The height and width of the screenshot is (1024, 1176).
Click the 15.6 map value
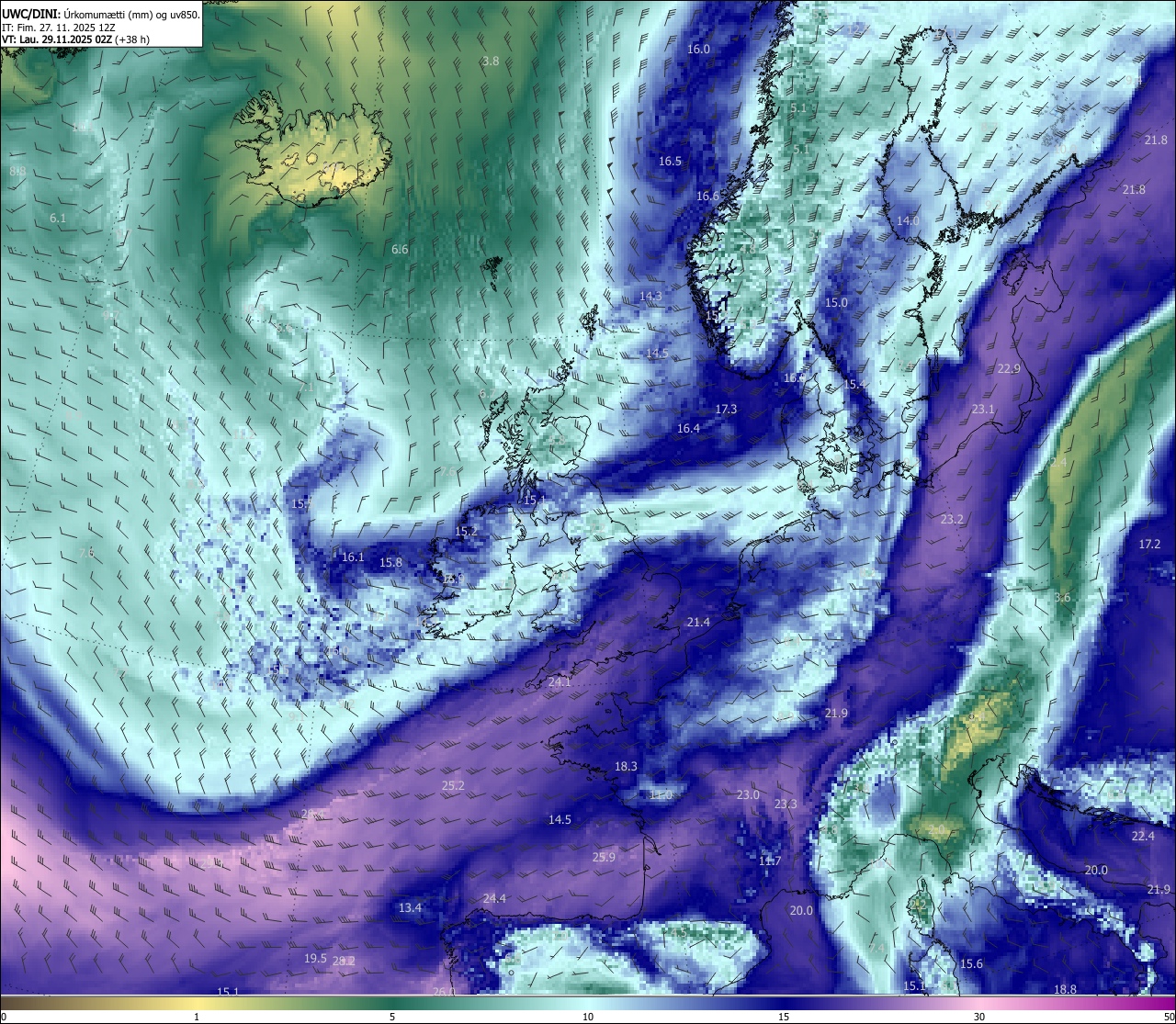click(x=971, y=963)
